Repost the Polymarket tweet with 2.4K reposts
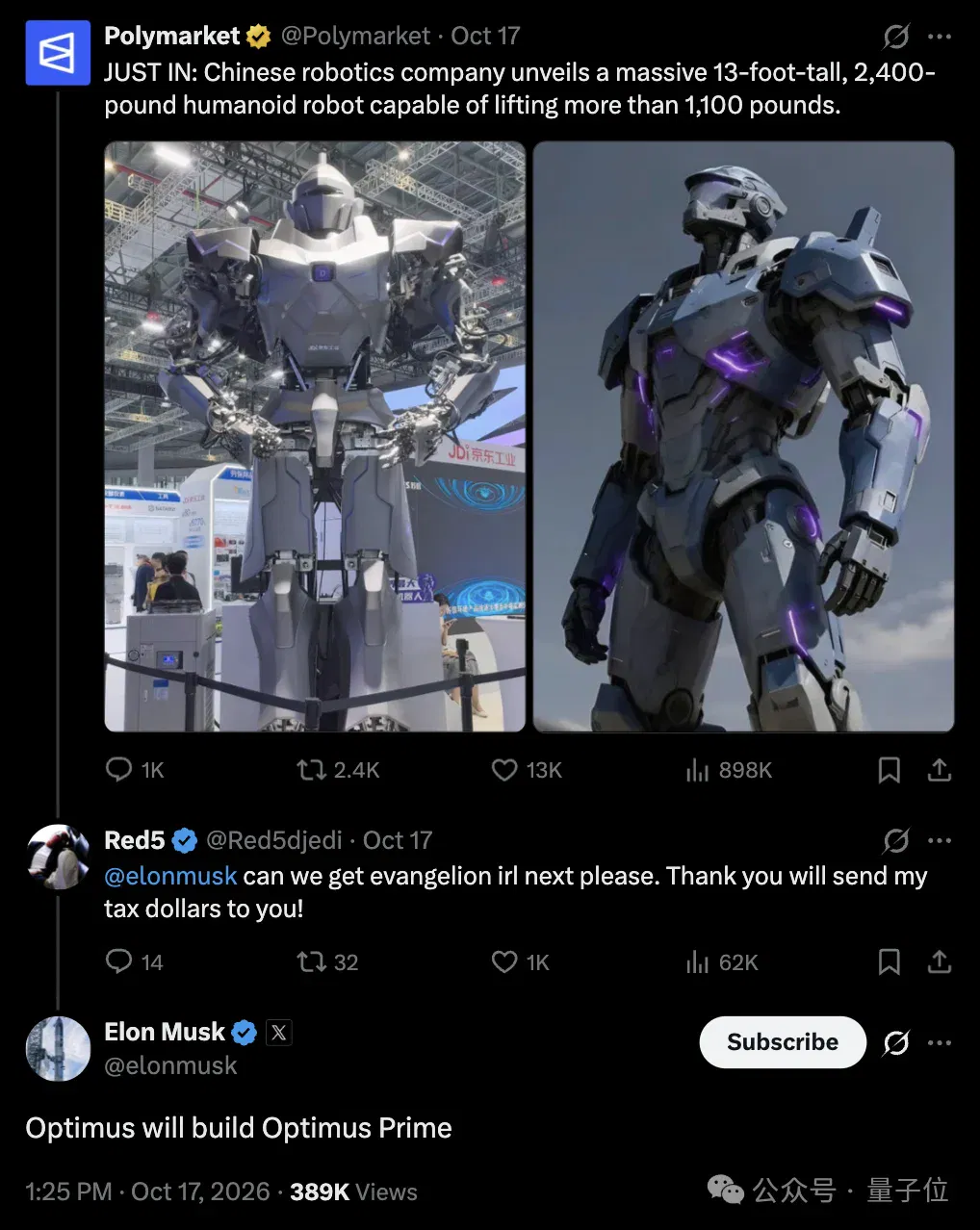980x1230 pixels. click(338, 770)
